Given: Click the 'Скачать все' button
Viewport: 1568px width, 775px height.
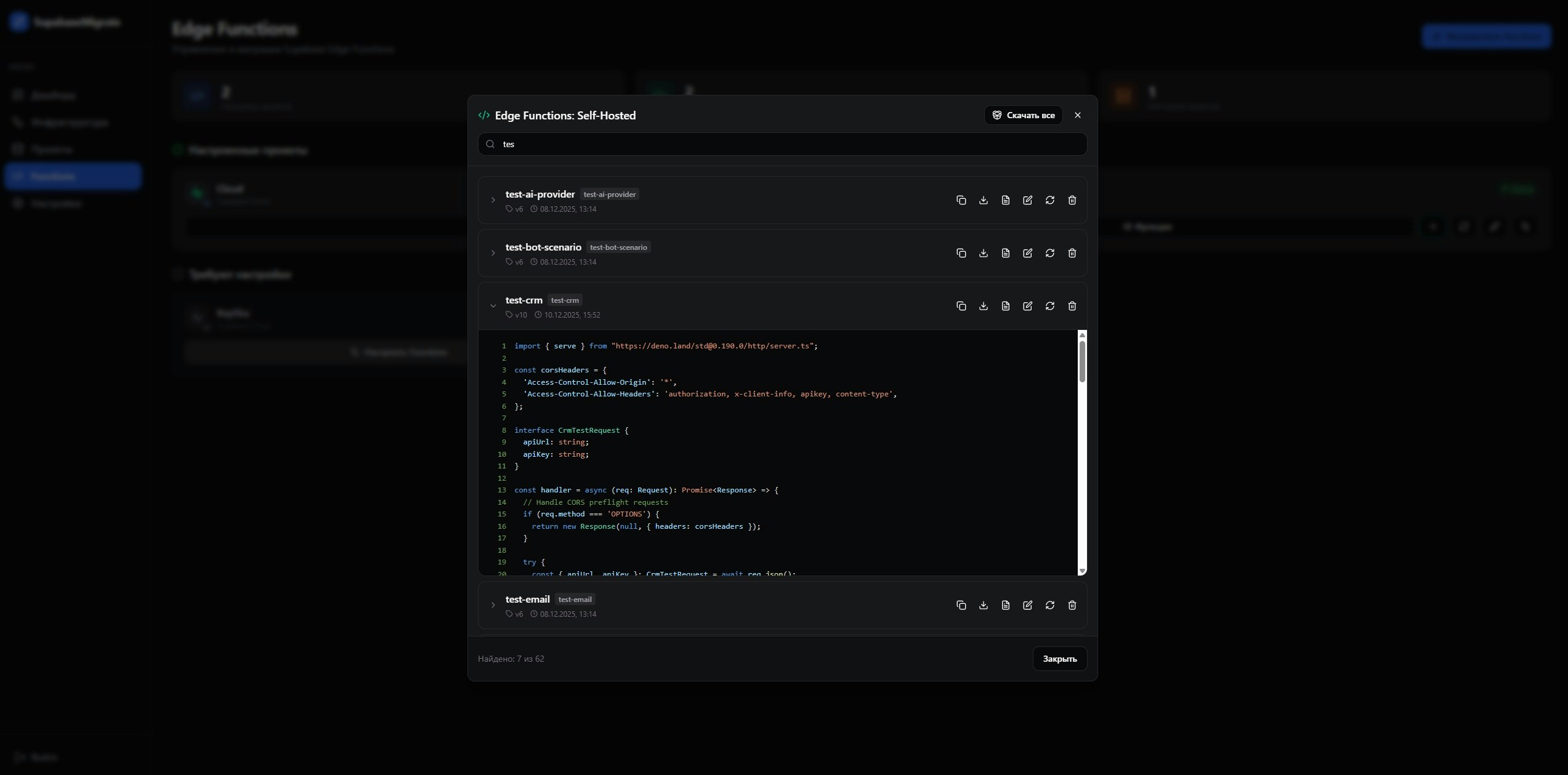Looking at the screenshot, I should point(1023,115).
